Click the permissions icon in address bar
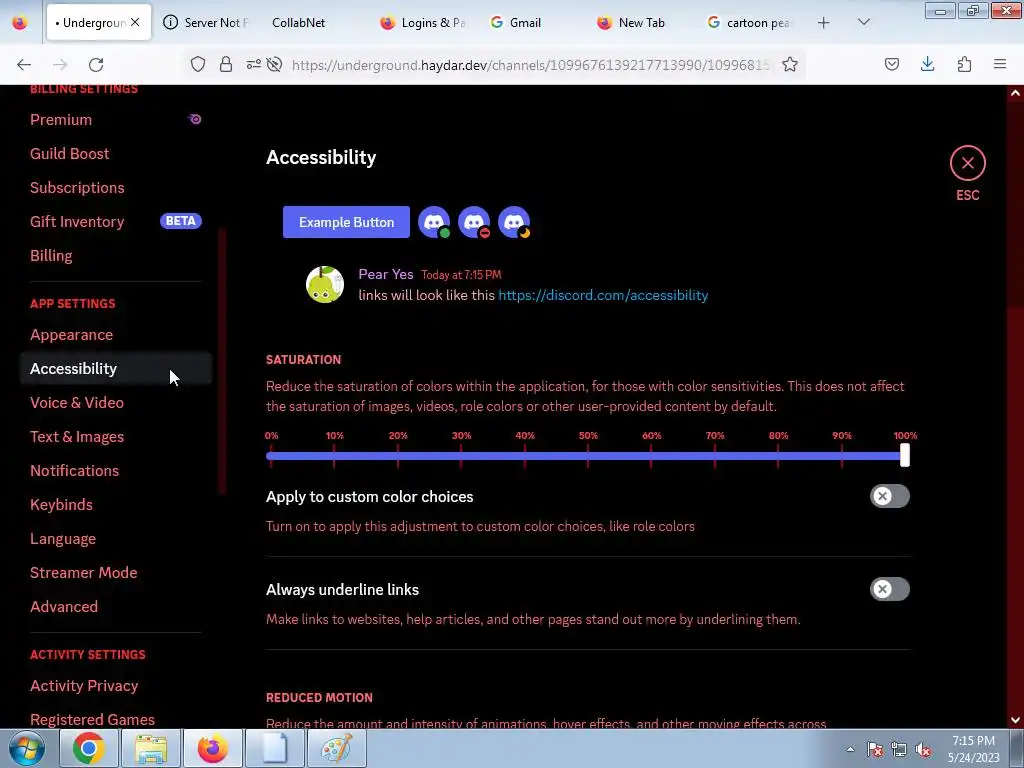Screen dimensions: 1024x768 point(253,64)
